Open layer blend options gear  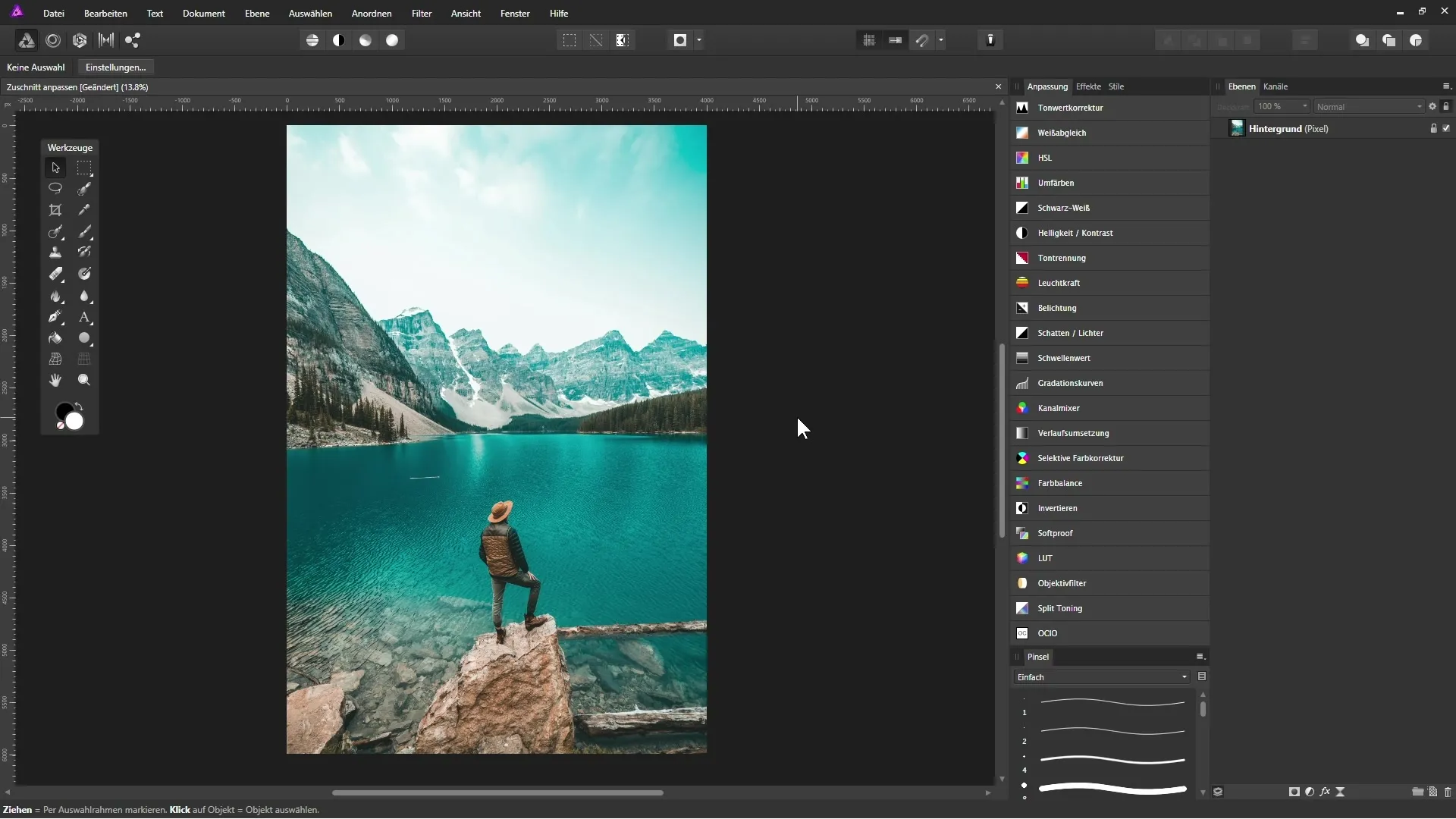(x=1432, y=107)
